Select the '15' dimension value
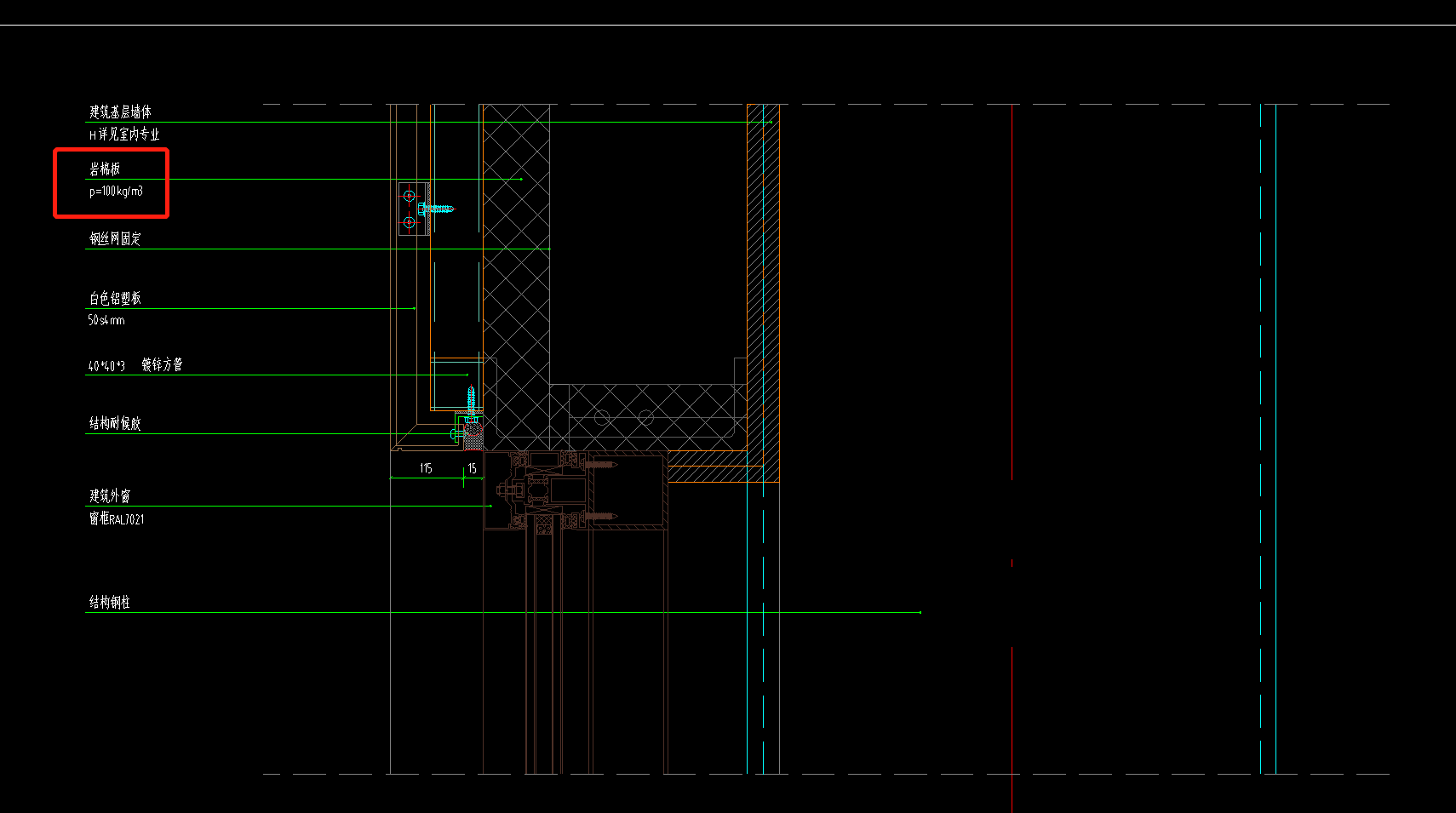Screen dimensions: 1456x813 coord(472,468)
